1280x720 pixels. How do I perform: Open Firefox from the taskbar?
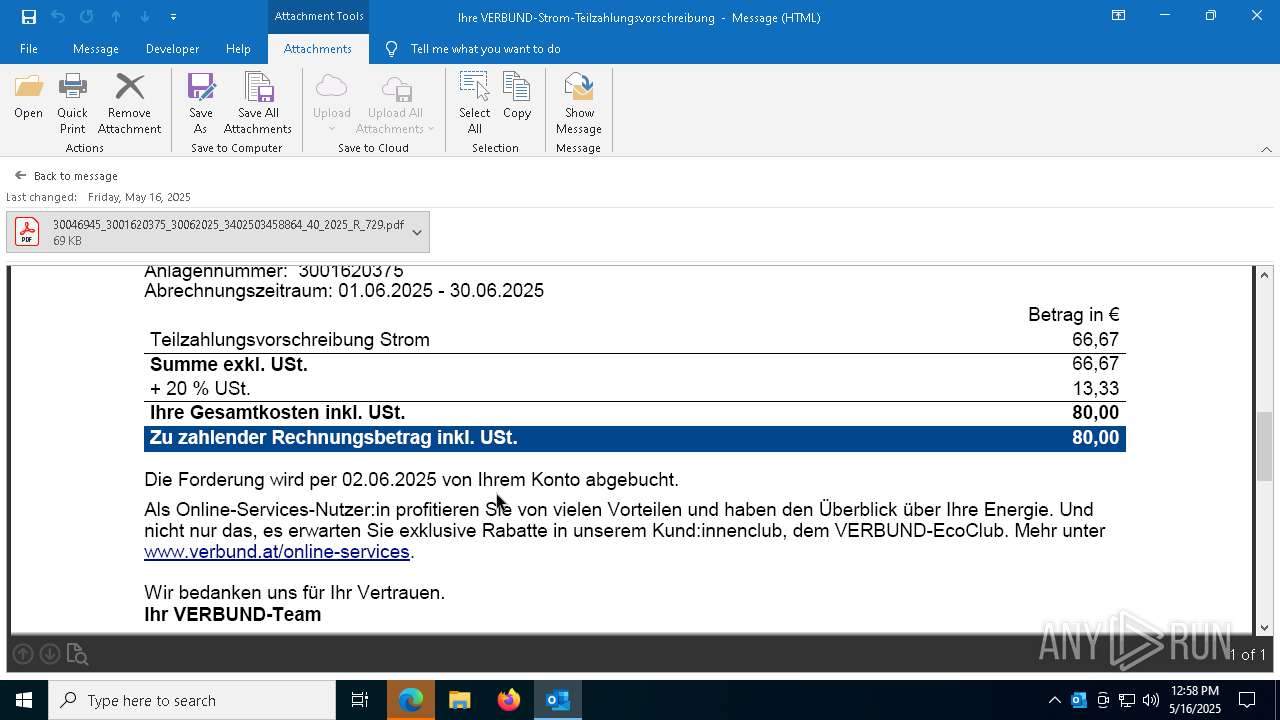[508, 700]
